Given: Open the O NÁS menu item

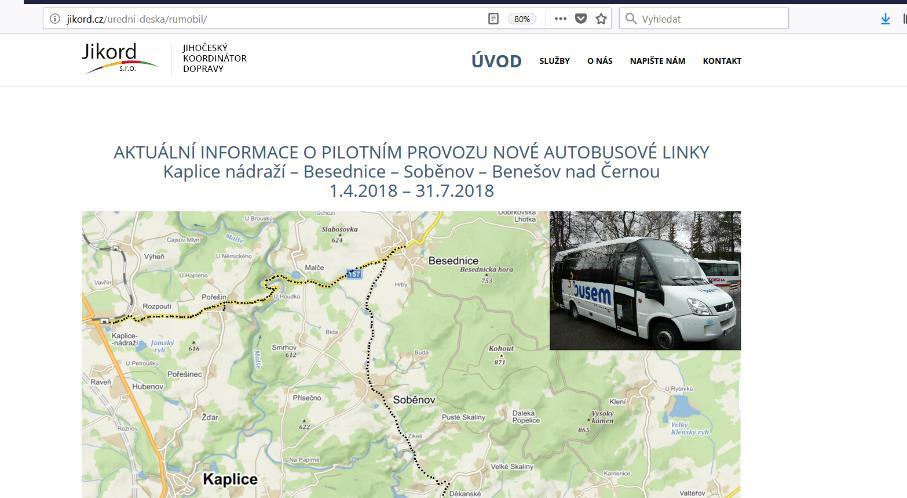Looking at the screenshot, I should (600, 61).
